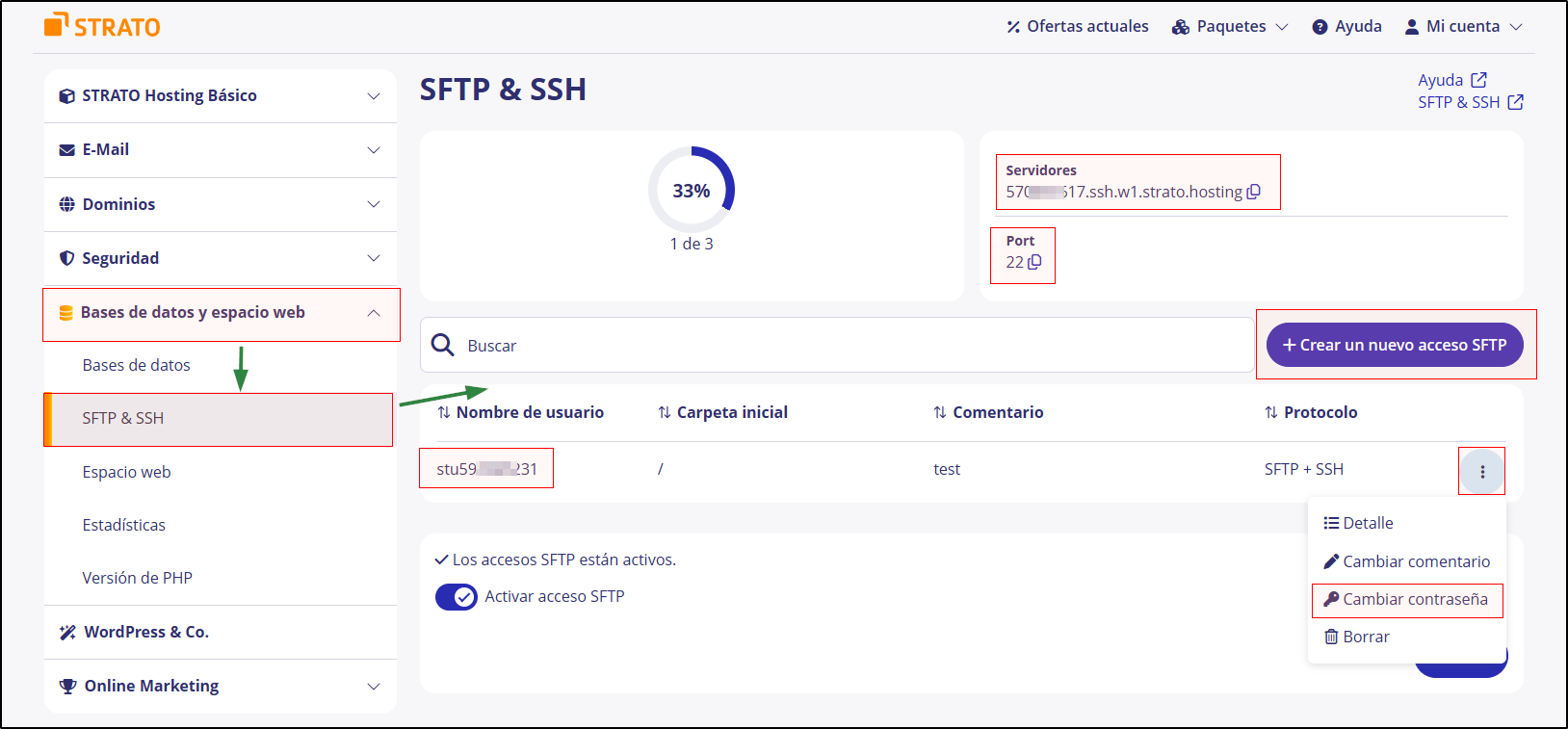This screenshot has height=729, width=1568.
Task: Open Versión de PHP submenu item
Action: point(138,578)
